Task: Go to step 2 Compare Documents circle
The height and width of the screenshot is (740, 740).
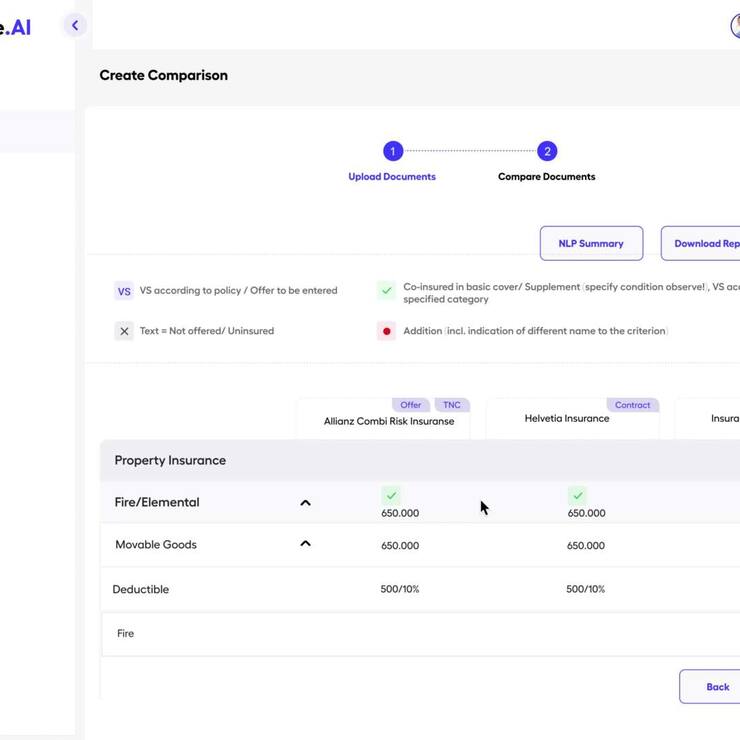Action: click(x=547, y=151)
